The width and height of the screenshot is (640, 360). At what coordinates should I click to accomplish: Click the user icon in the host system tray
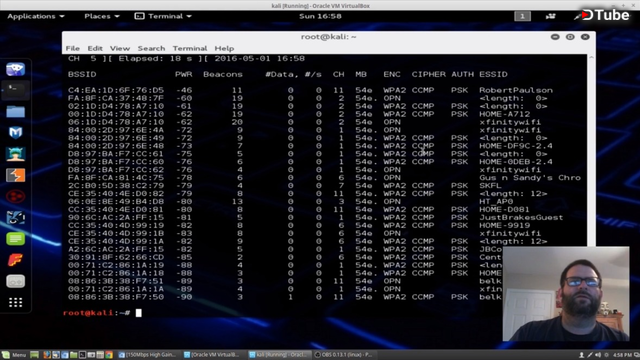(x=582, y=355)
